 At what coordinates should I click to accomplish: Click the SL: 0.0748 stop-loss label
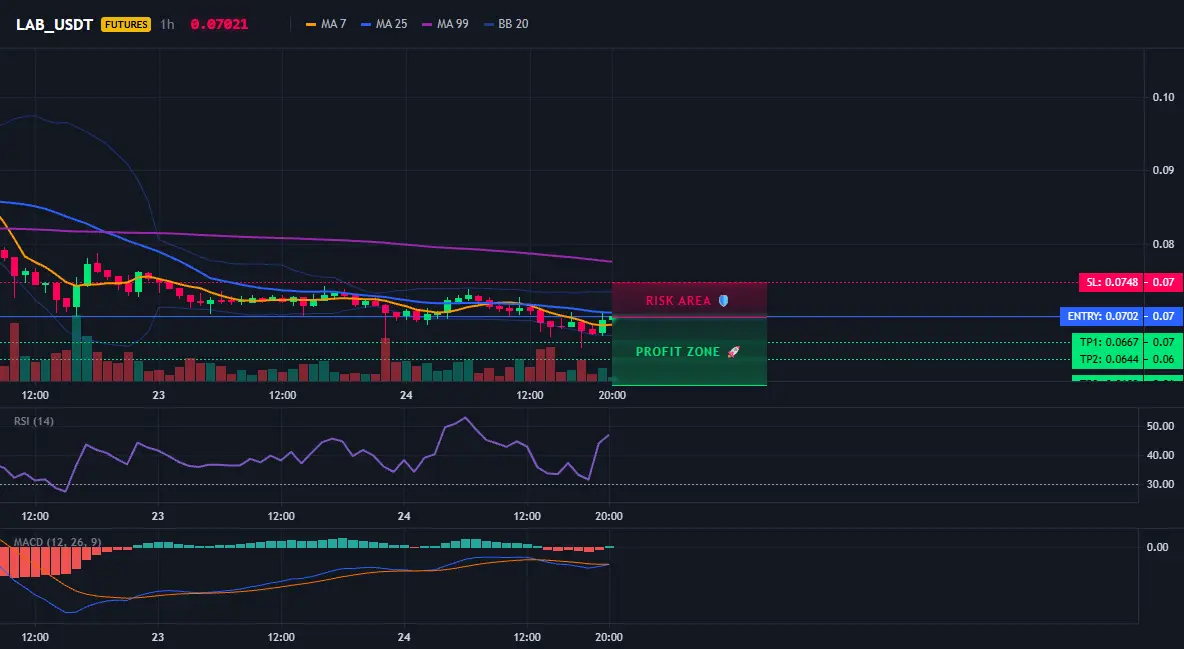click(1111, 283)
